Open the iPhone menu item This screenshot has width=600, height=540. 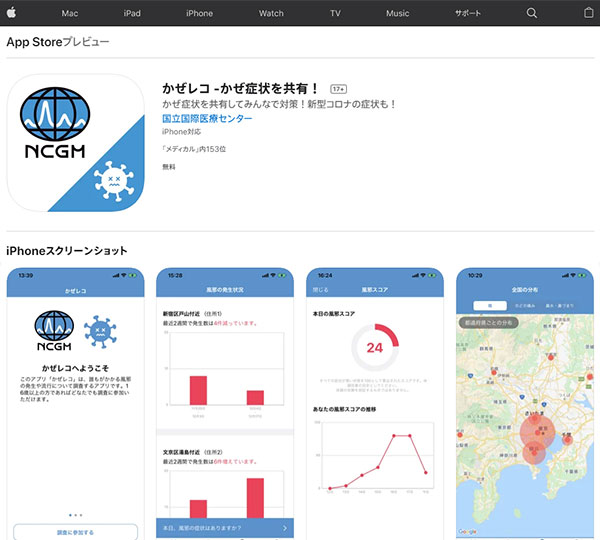click(199, 13)
